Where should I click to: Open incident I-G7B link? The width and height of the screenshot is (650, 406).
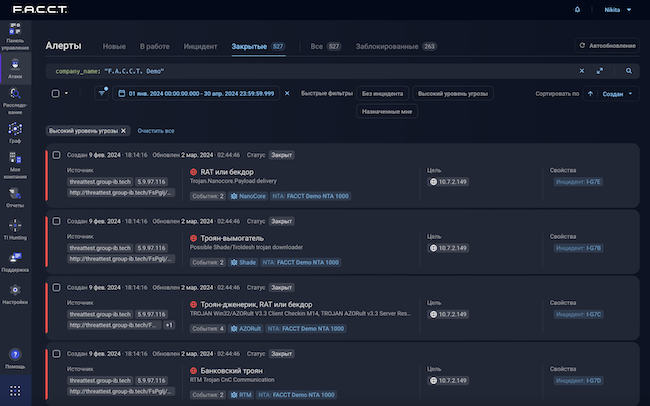[578, 248]
